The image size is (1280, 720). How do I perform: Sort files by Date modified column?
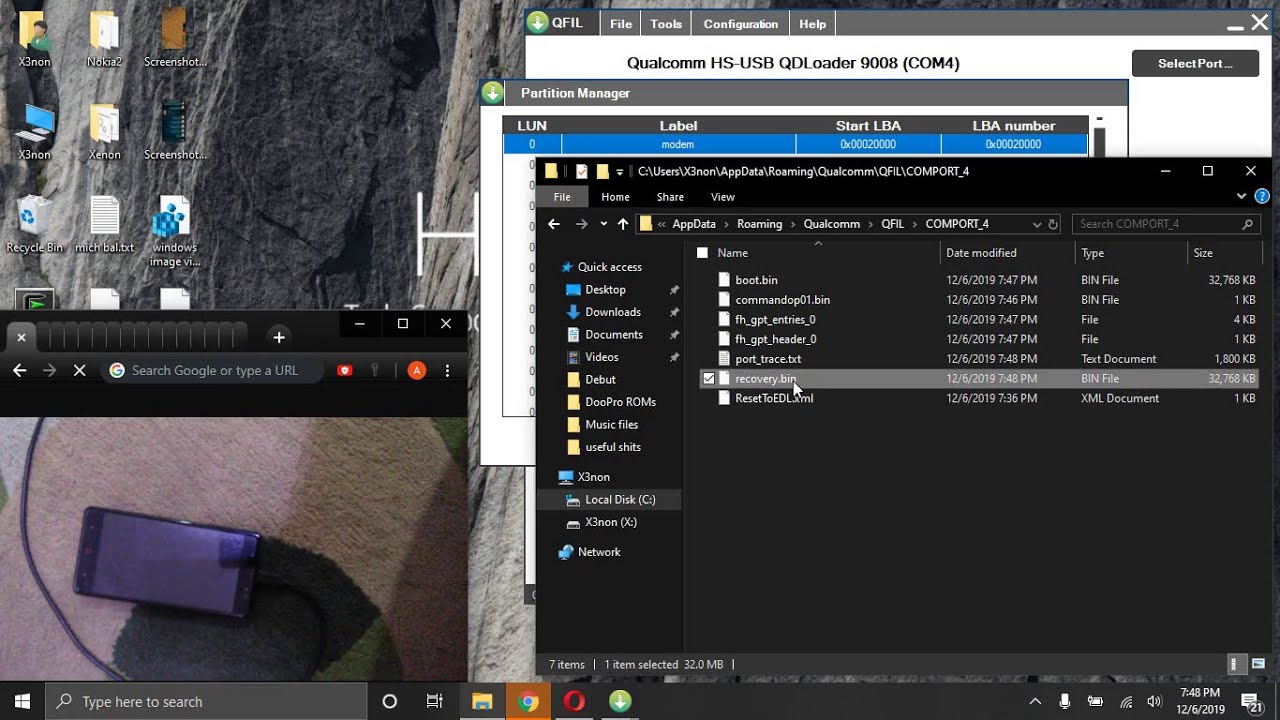pyautogui.click(x=1007, y=253)
